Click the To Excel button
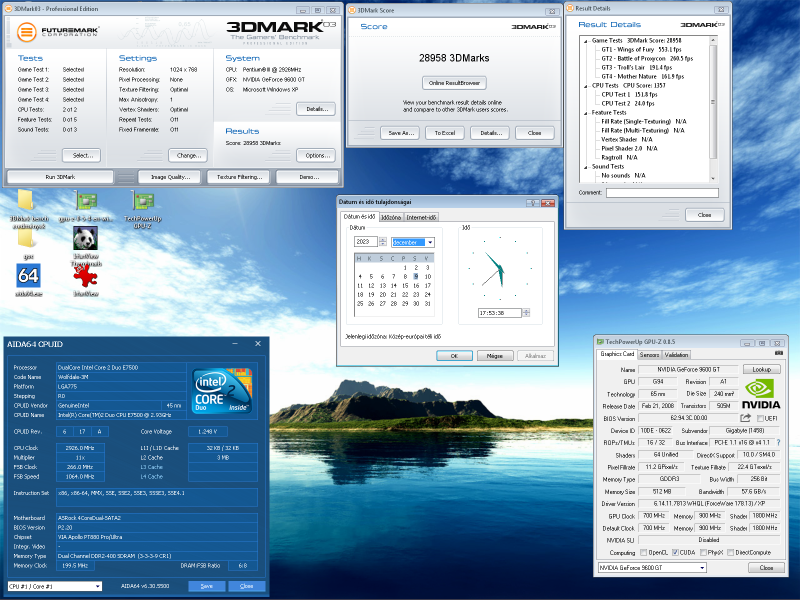 pos(444,133)
